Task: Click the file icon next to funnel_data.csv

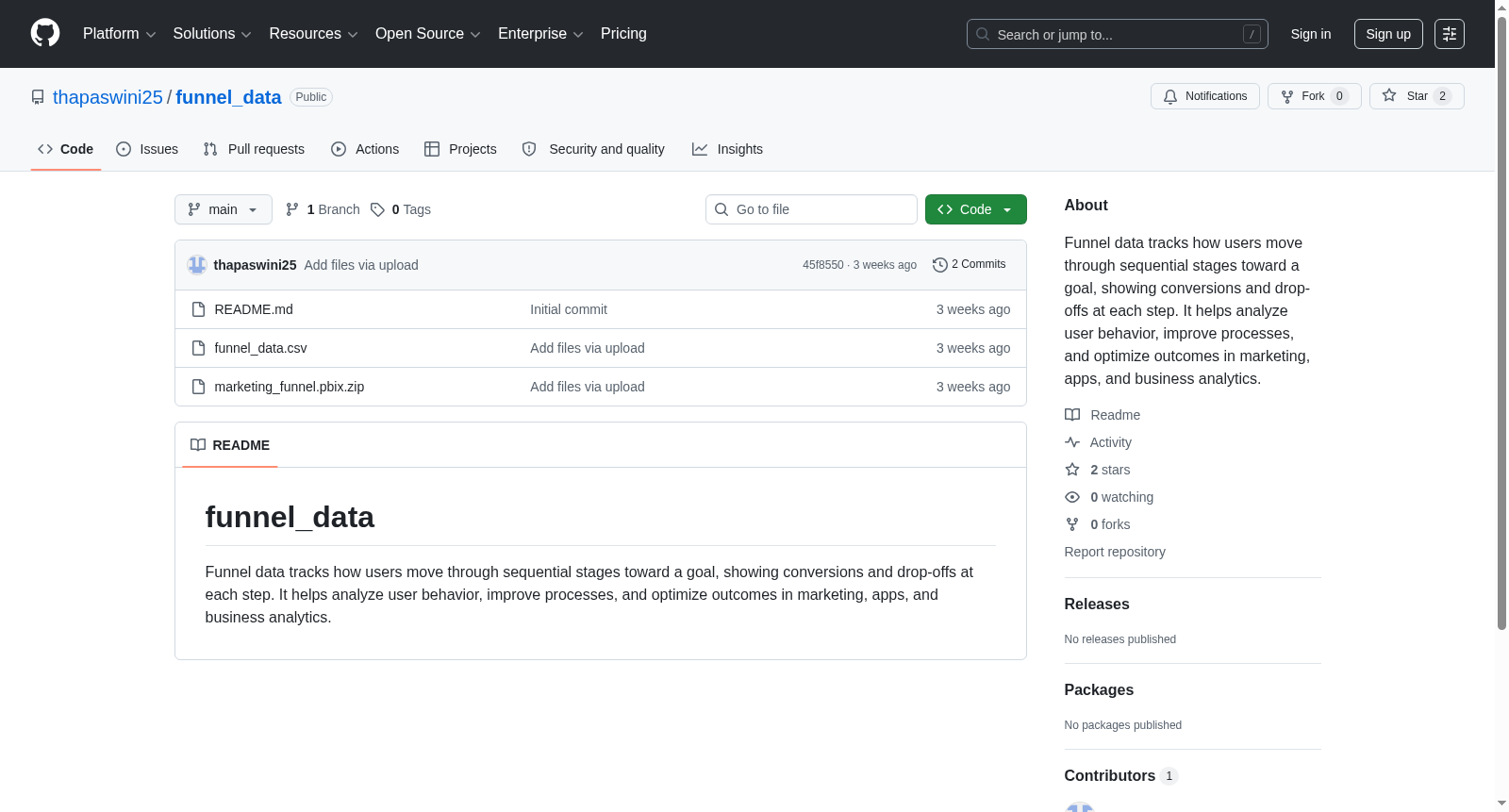Action: pos(198,348)
